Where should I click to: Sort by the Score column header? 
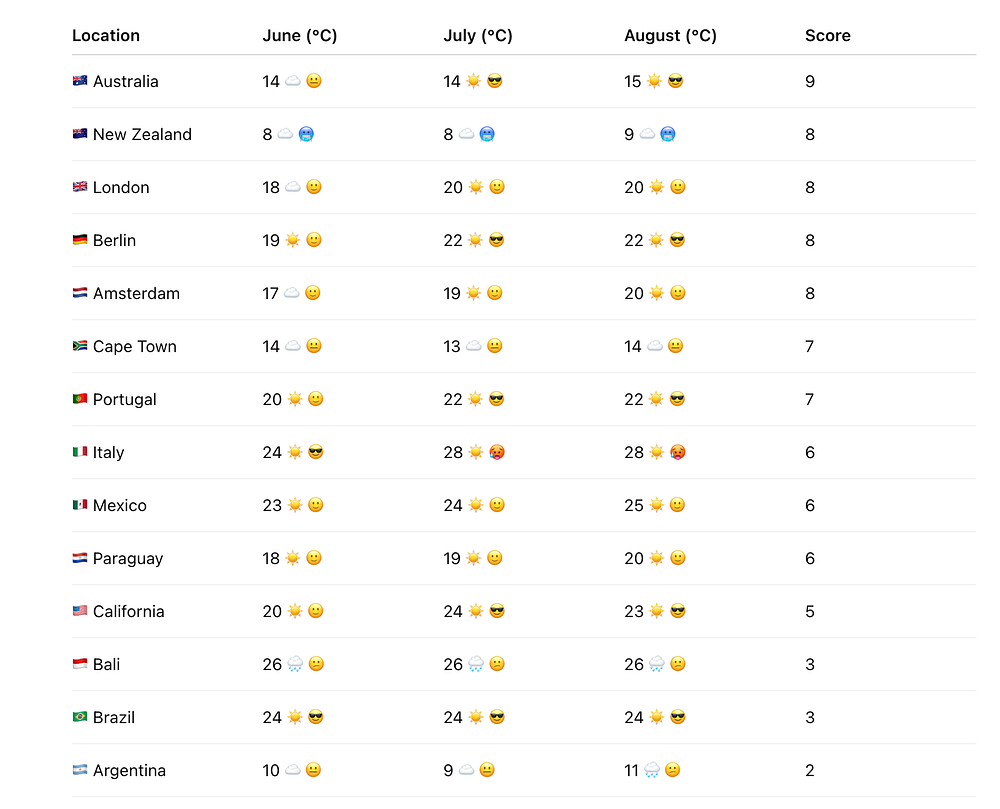(x=827, y=35)
